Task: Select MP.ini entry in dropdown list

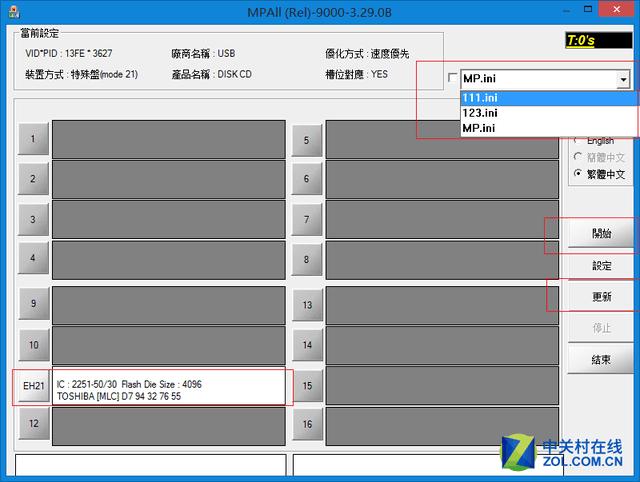Action: click(547, 128)
